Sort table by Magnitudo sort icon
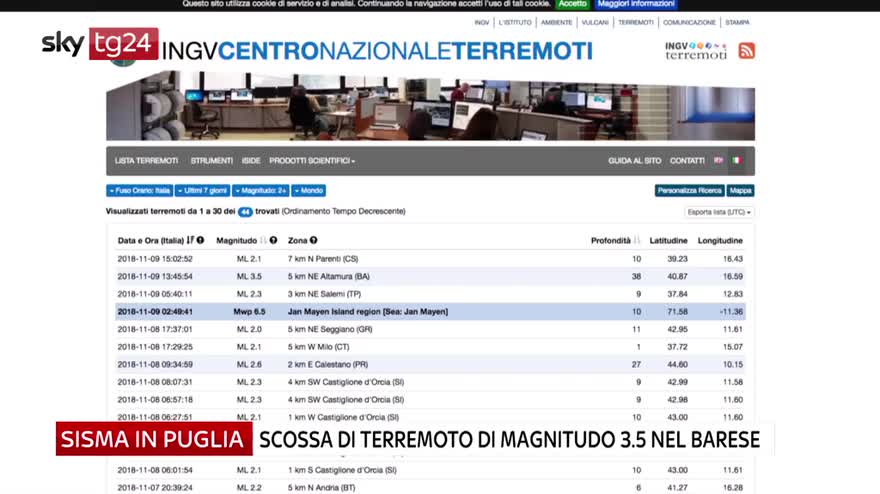 point(264,240)
